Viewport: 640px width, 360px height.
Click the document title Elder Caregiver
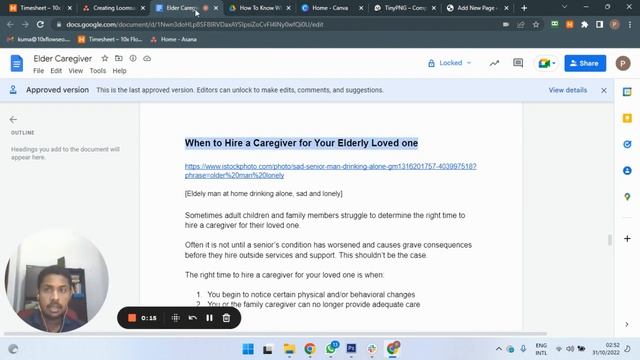click(62, 58)
